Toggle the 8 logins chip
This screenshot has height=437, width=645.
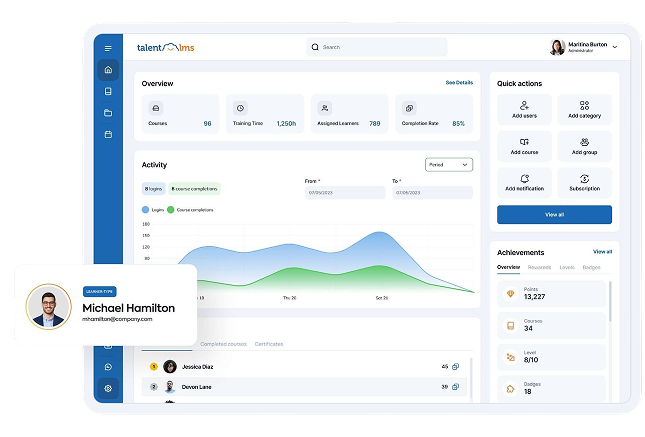tap(153, 189)
